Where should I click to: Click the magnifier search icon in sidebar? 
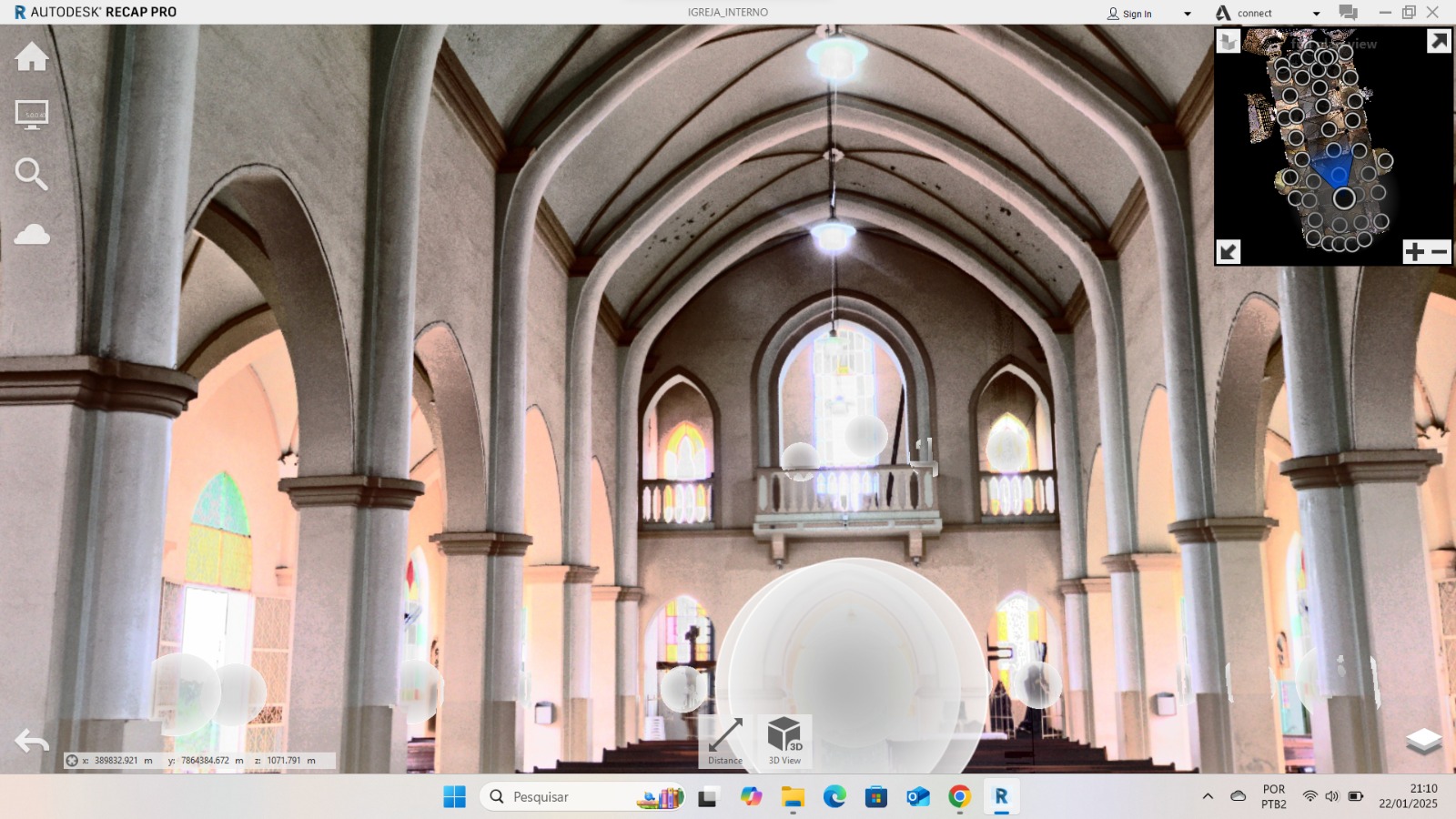pos(32,174)
